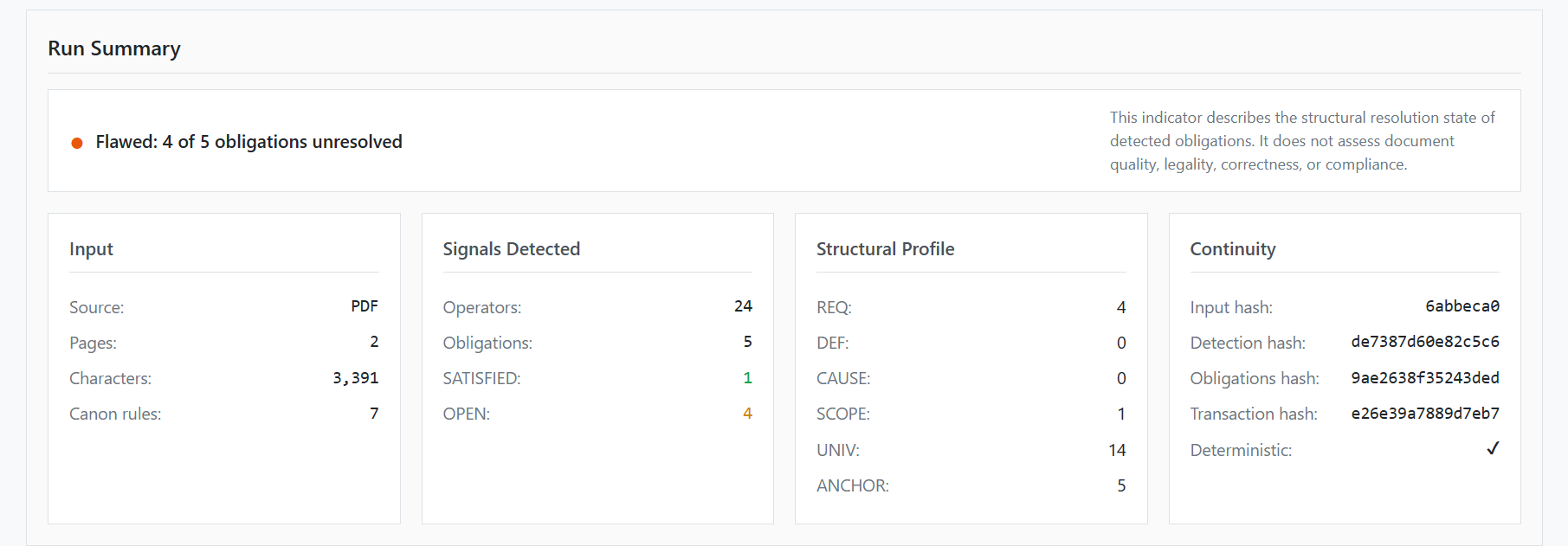
Task: Click the indicator description disclaimer text
Action: (1302, 141)
